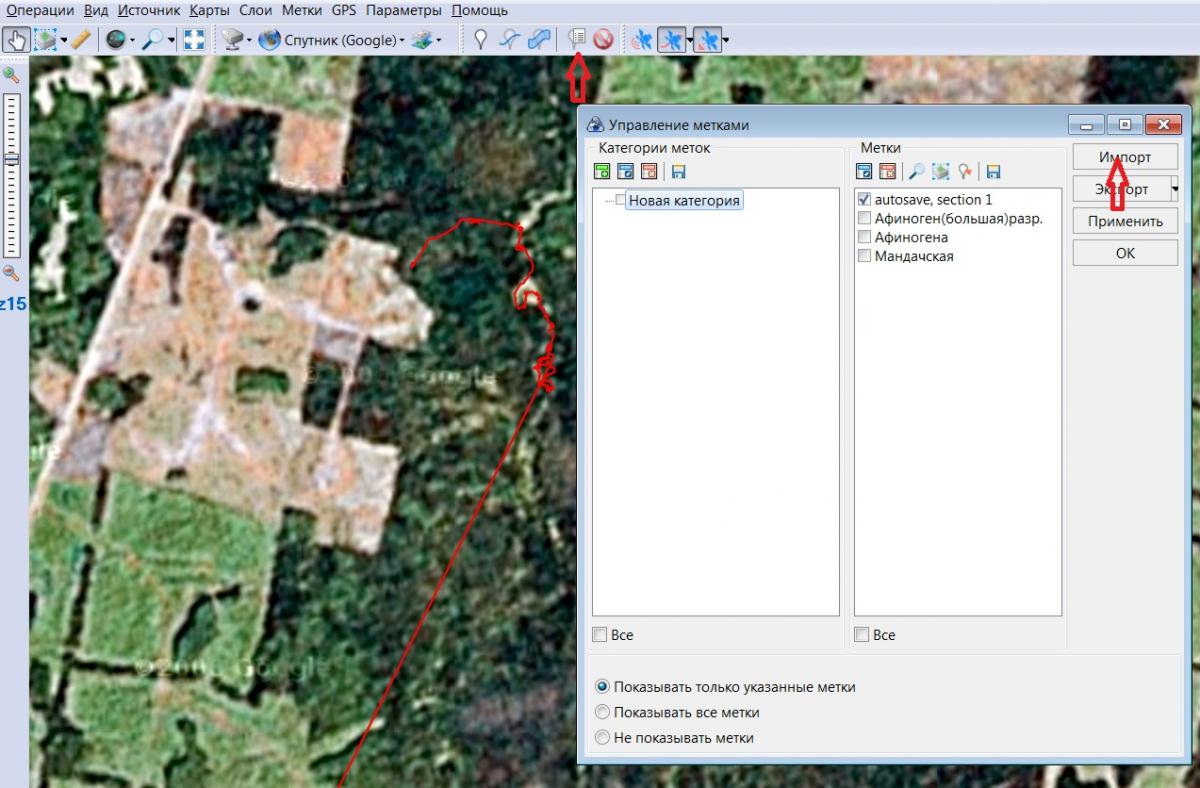The height and width of the screenshot is (788, 1200).
Task: Click the full screen map icon
Action: [194, 40]
